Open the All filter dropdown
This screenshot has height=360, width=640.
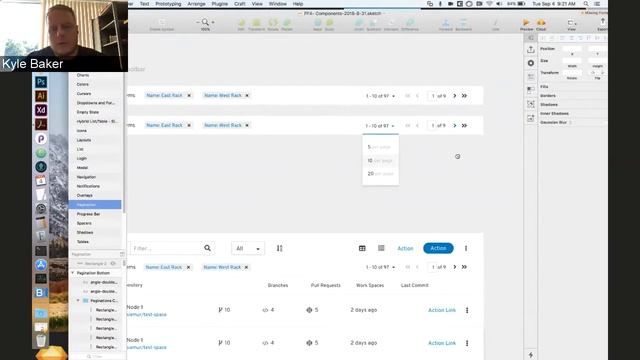pos(248,248)
